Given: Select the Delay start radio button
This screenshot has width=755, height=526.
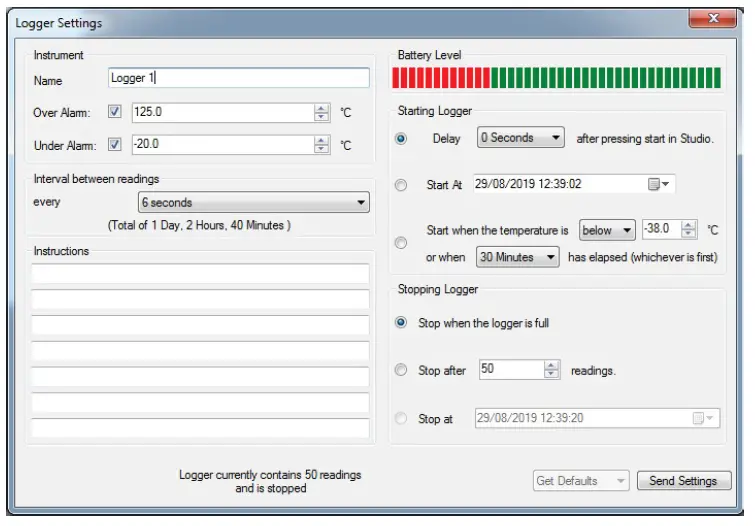Looking at the screenshot, I should coord(401,139).
